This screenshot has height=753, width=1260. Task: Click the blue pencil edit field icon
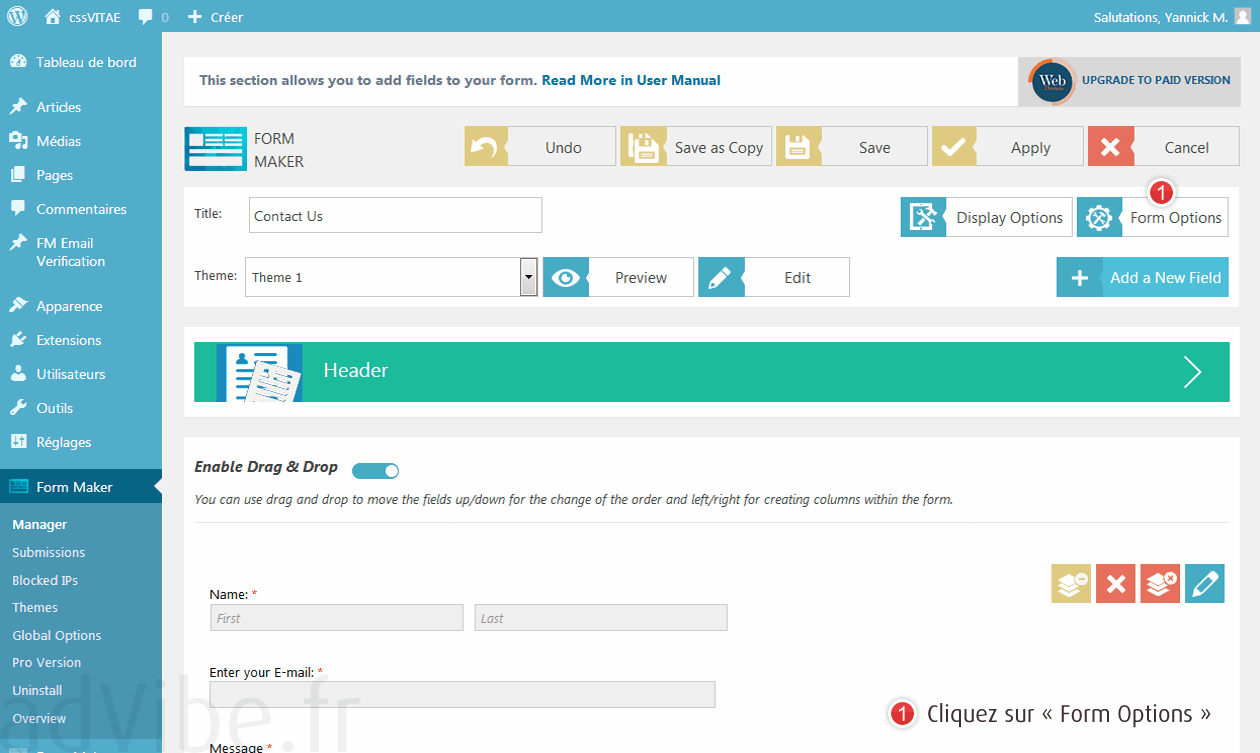tap(1204, 583)
